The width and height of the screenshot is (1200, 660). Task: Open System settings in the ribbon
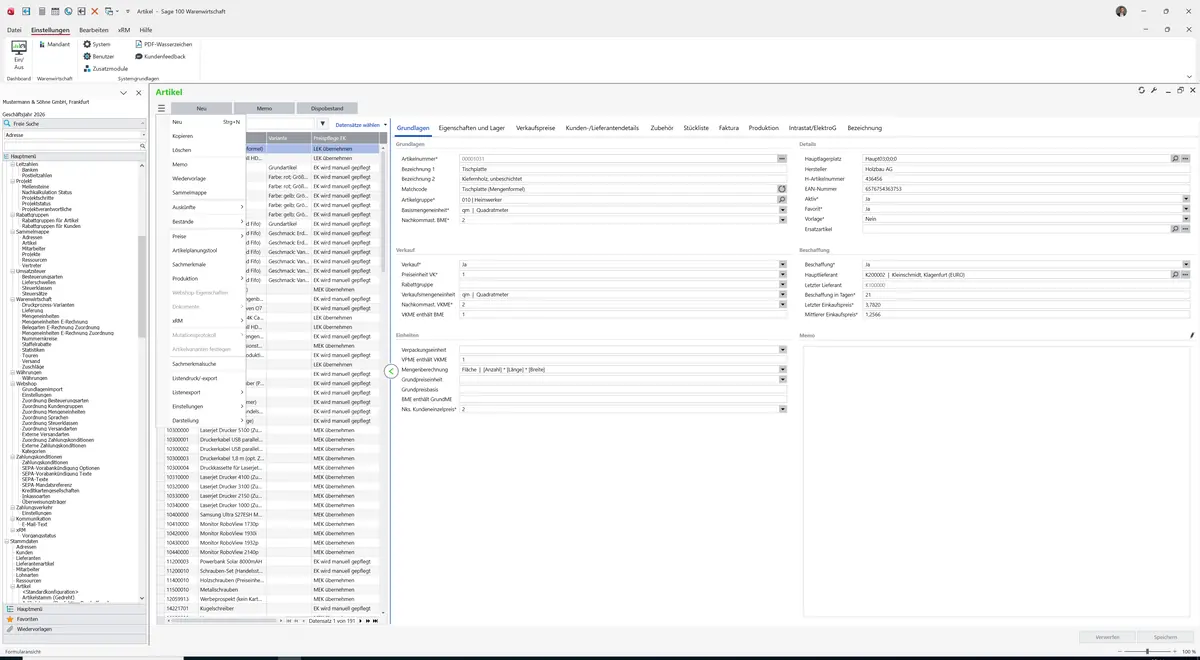[97, 44]
